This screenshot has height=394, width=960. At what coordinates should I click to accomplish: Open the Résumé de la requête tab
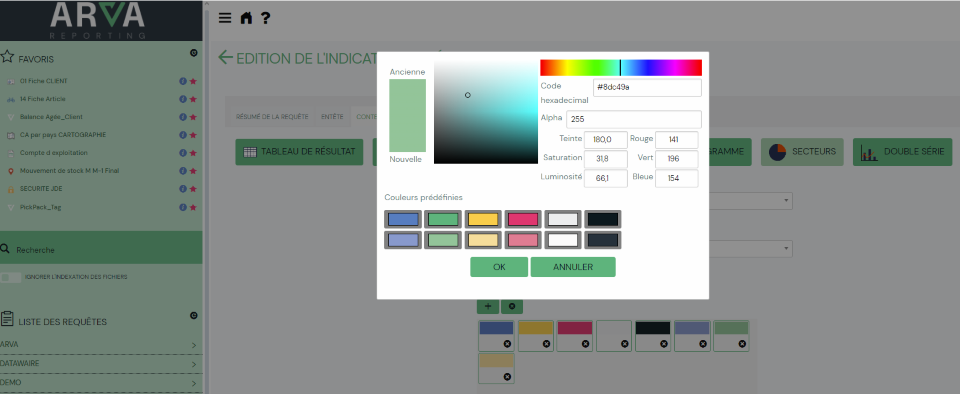(272, 116)
